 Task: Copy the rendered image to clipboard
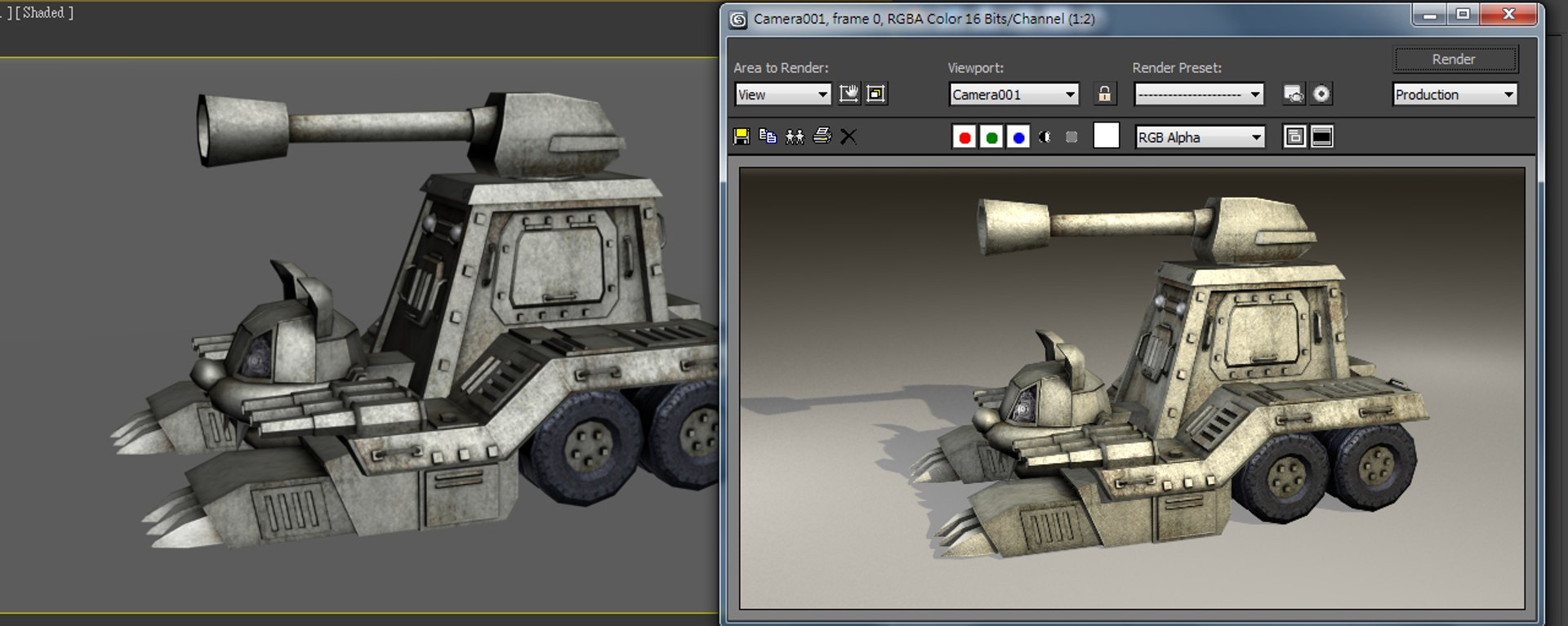tap(768, 136)
